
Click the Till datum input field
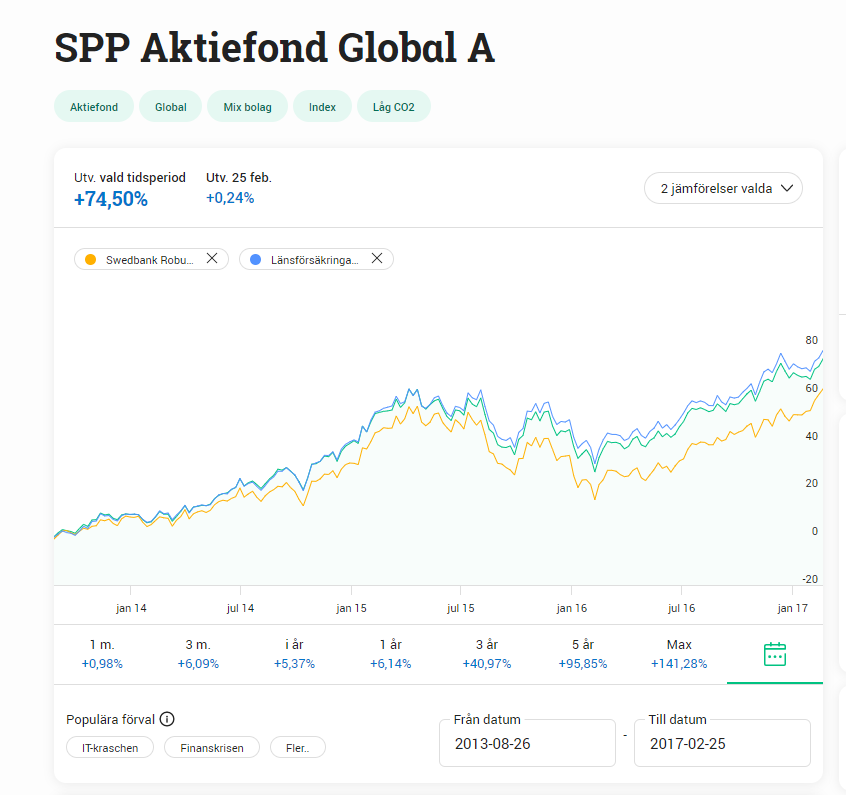[722, 743]
